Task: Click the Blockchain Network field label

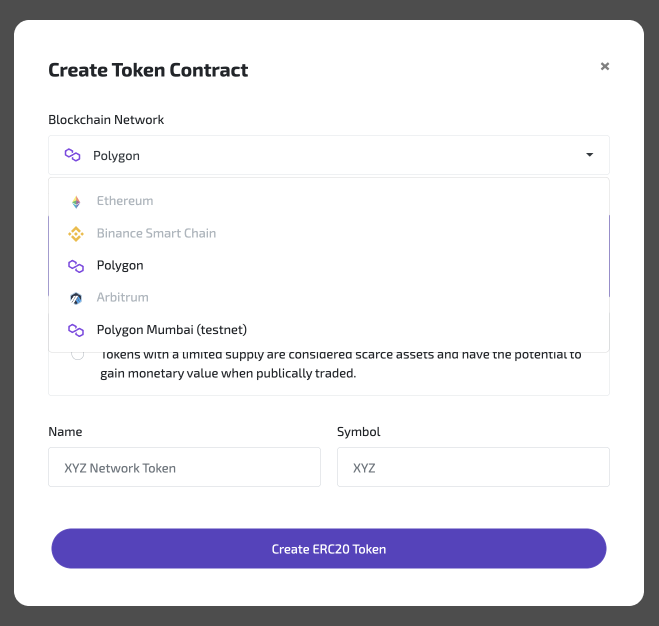Action: 106,120
